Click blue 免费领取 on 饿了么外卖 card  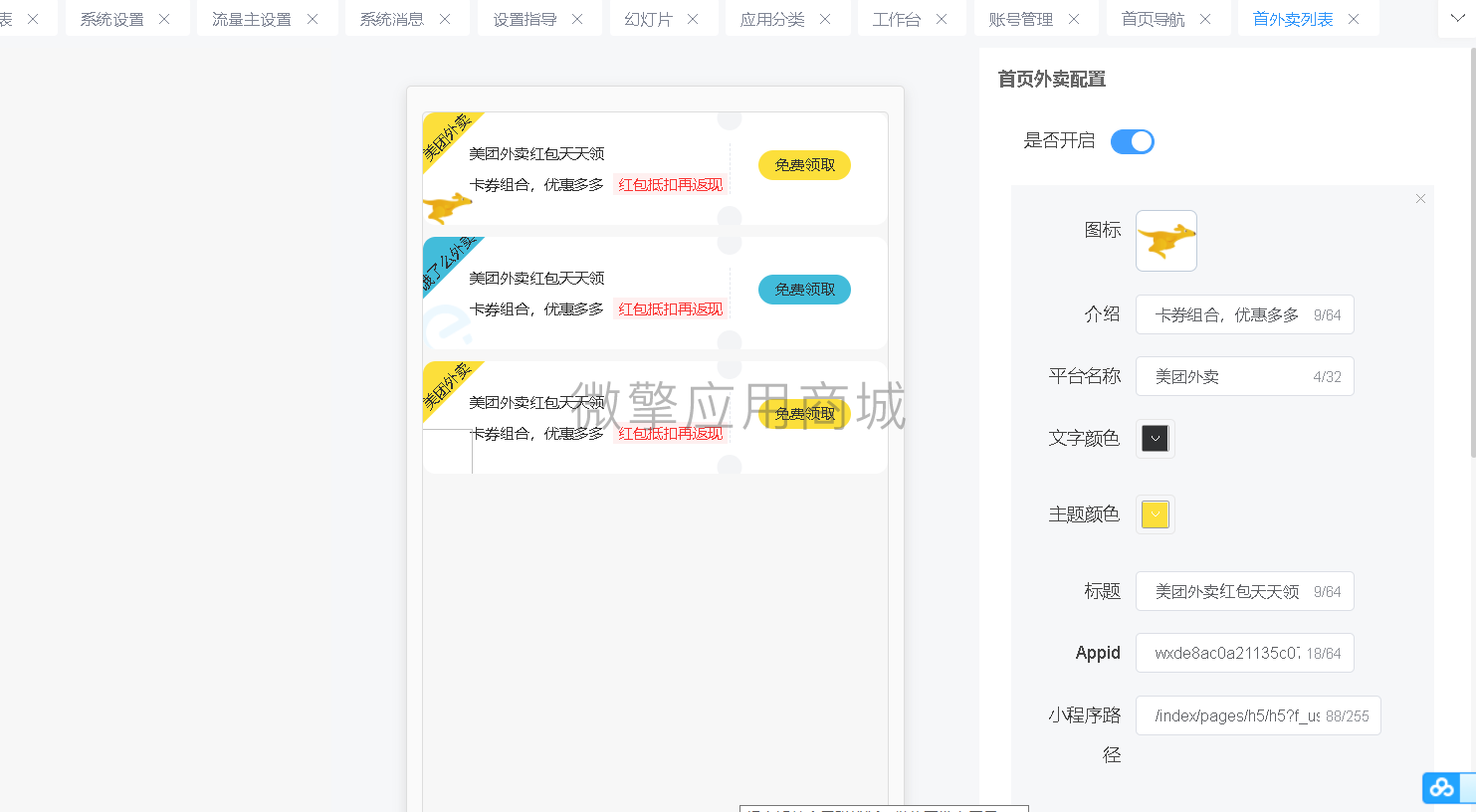pos(804,290)
